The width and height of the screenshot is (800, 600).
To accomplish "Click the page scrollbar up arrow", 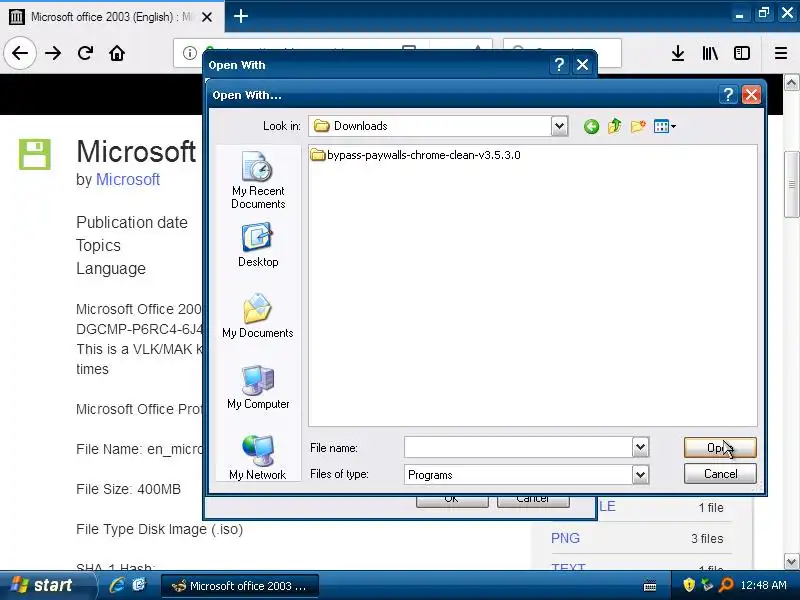I will pyautogui.click(x=791, y=82).
